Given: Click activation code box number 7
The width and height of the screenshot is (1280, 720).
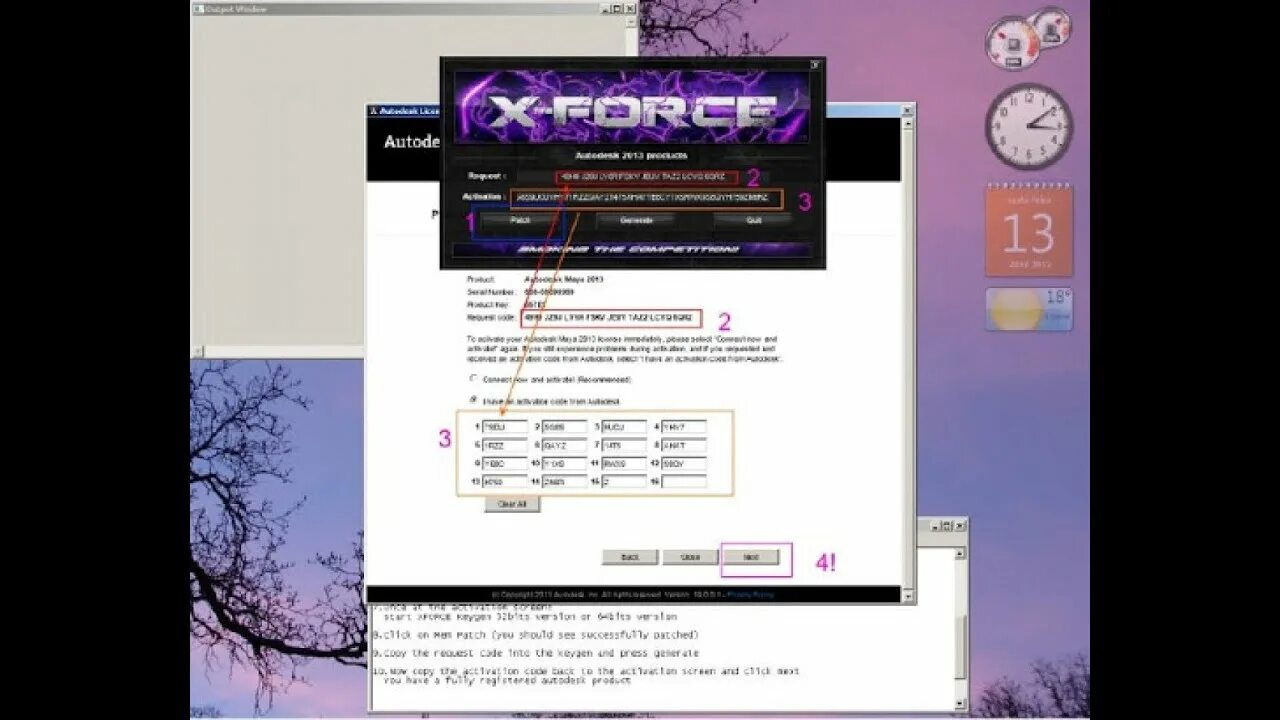Looking at the screenshot, I should pyautogui.click(x=624, y=445).
